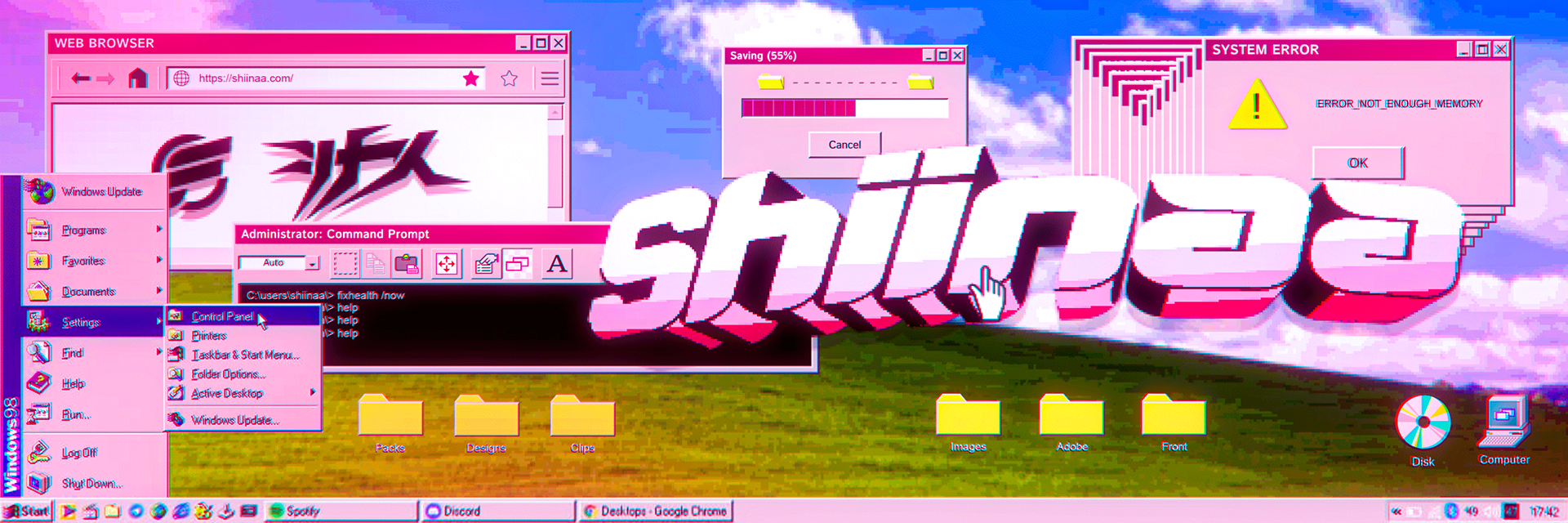Select the Disk desktop icon
Viewport: 1568px width, 523px height.
tap(1423, 431)
